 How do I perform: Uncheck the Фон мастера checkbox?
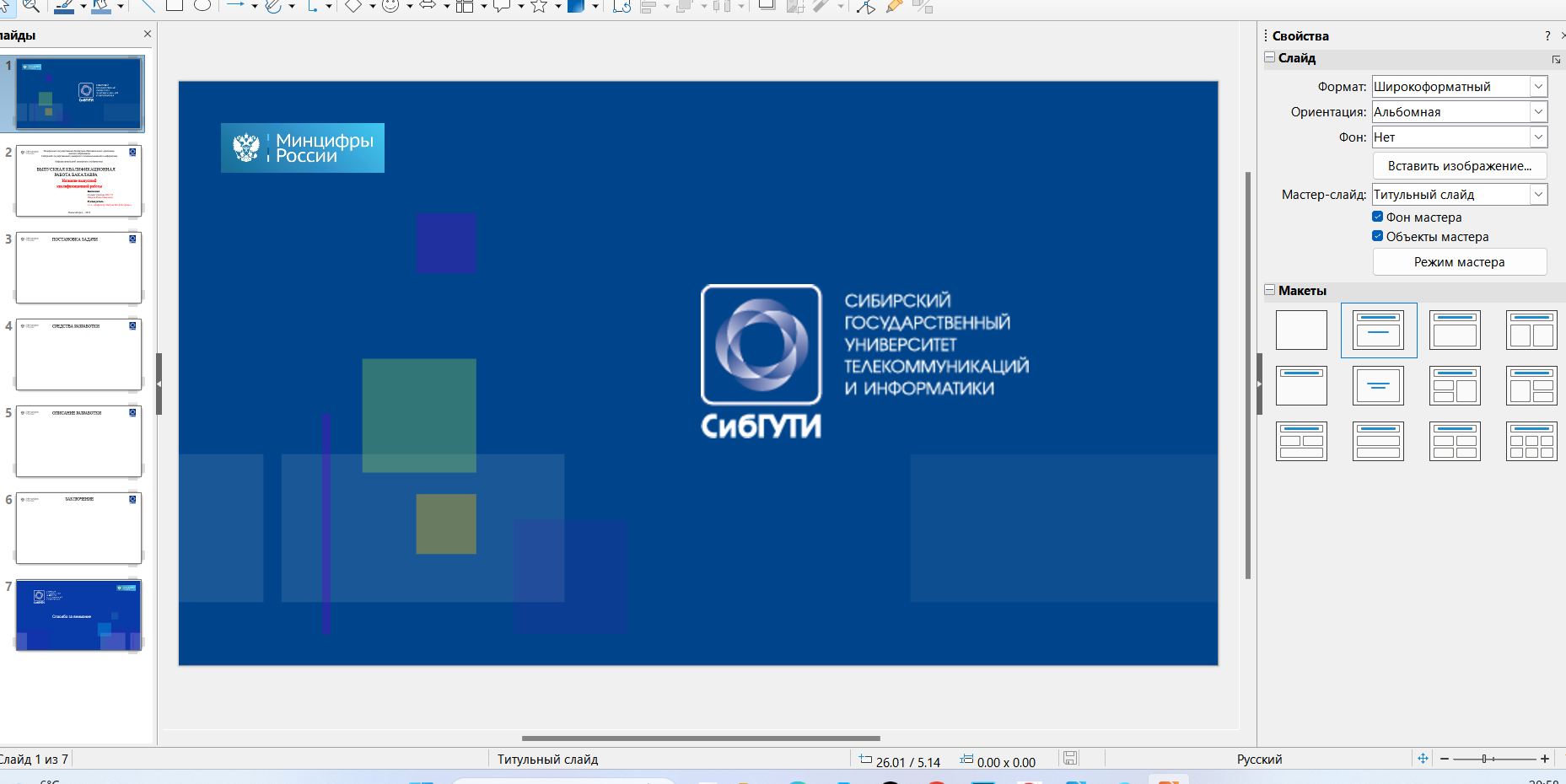point(1377,217)
